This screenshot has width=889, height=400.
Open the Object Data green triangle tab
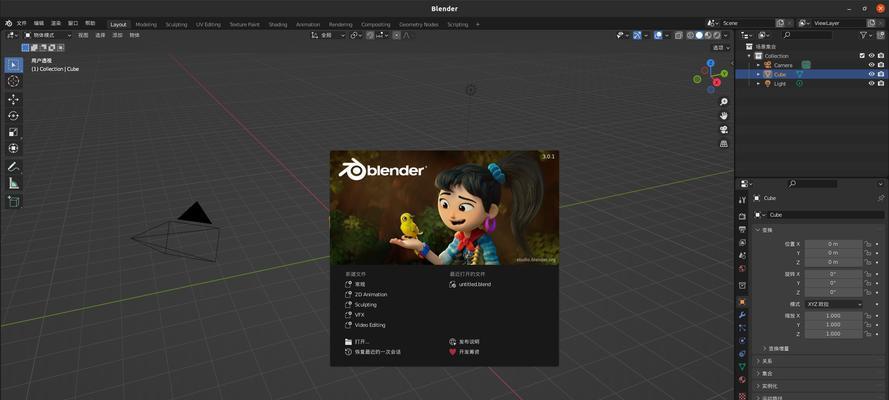(x=742, y=367)
